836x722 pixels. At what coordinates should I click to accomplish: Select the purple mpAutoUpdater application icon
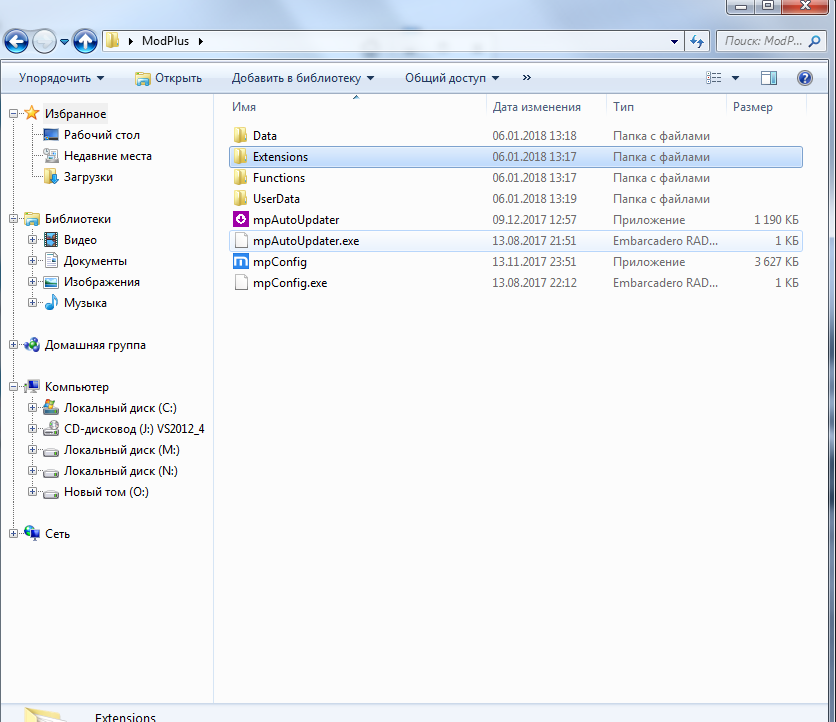241,219
